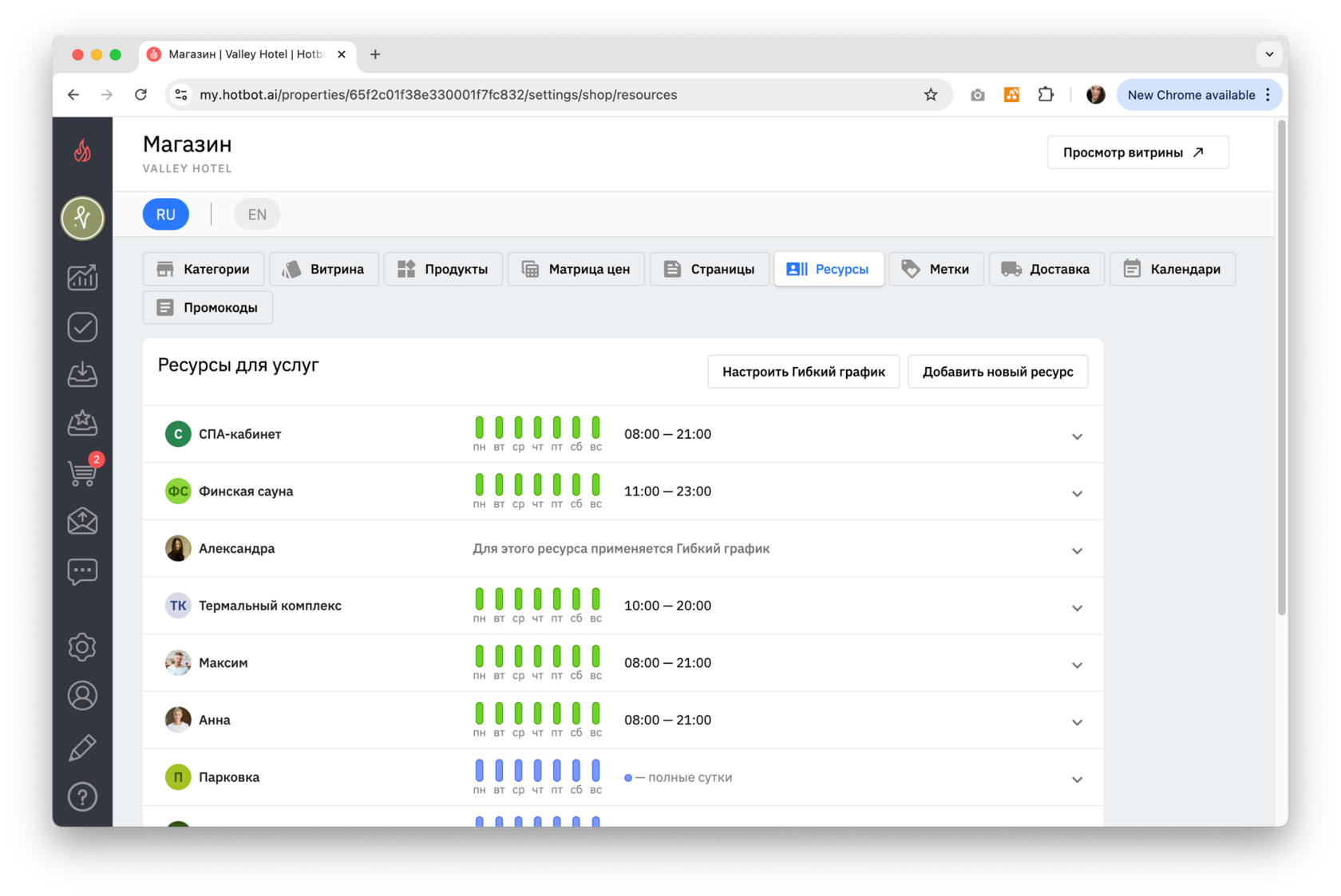This screenshot has height=896, width=1341.
Task: Expand the Максим resource row
Action: tap(1077, 665)
